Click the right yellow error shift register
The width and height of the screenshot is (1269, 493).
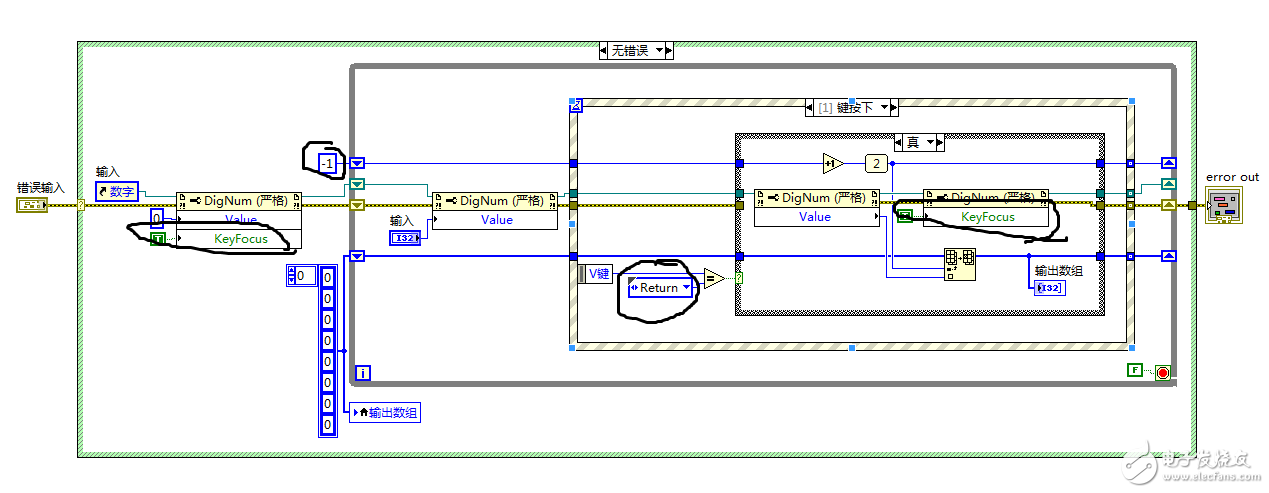pyautogui.click(x=1167, y=205)
